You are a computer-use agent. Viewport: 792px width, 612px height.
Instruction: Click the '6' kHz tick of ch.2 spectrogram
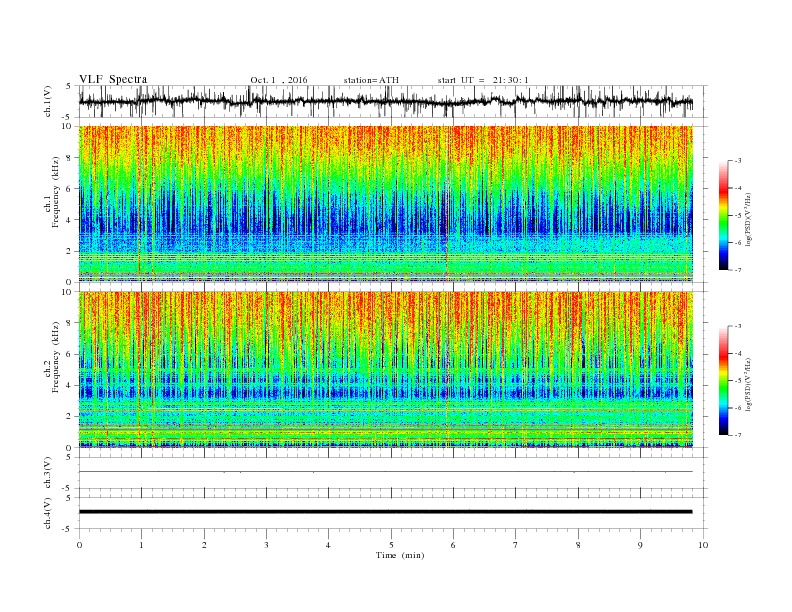70,354
